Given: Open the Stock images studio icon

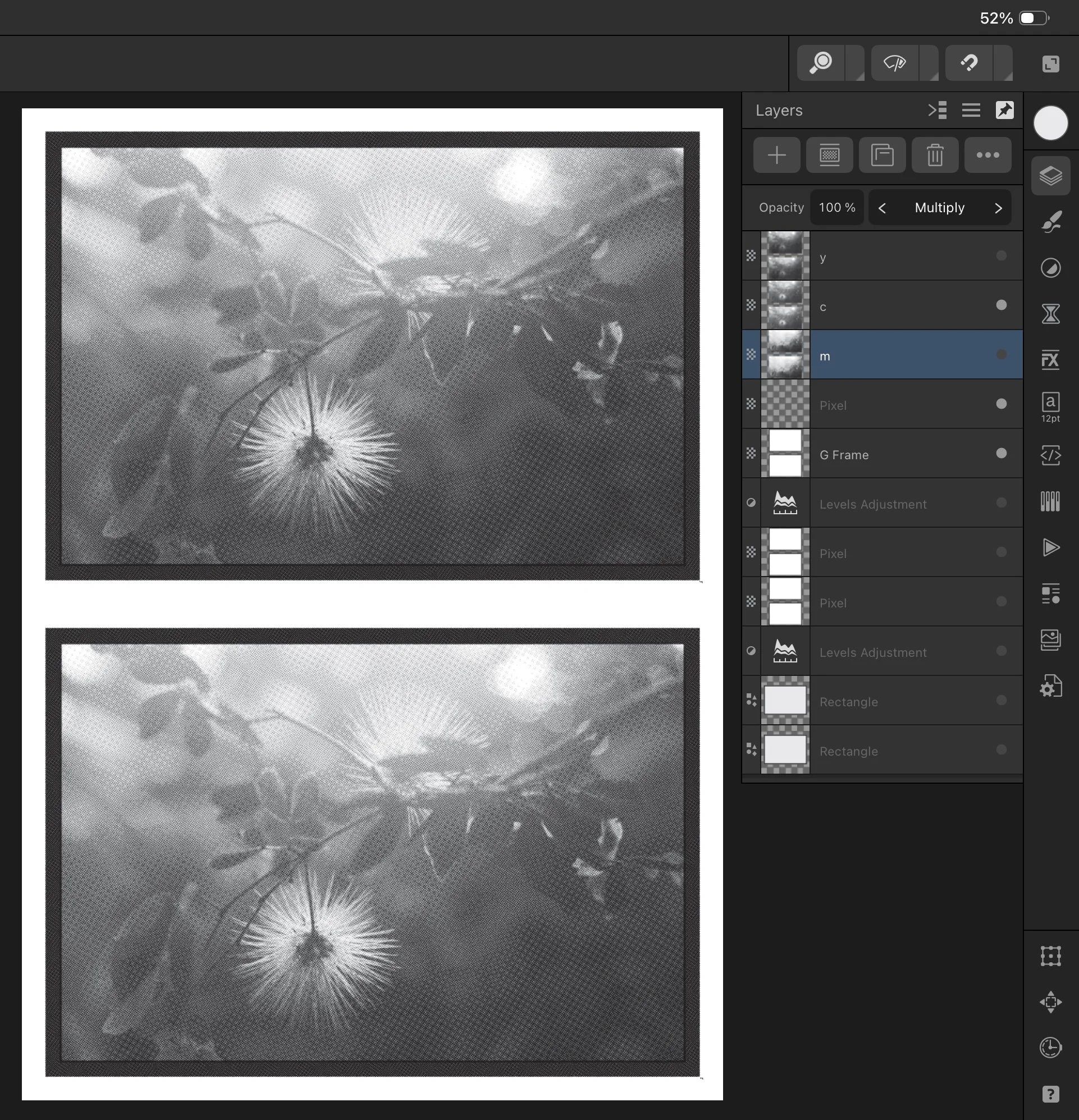Looking at the screenshot, I should (x=1050, y=639).
